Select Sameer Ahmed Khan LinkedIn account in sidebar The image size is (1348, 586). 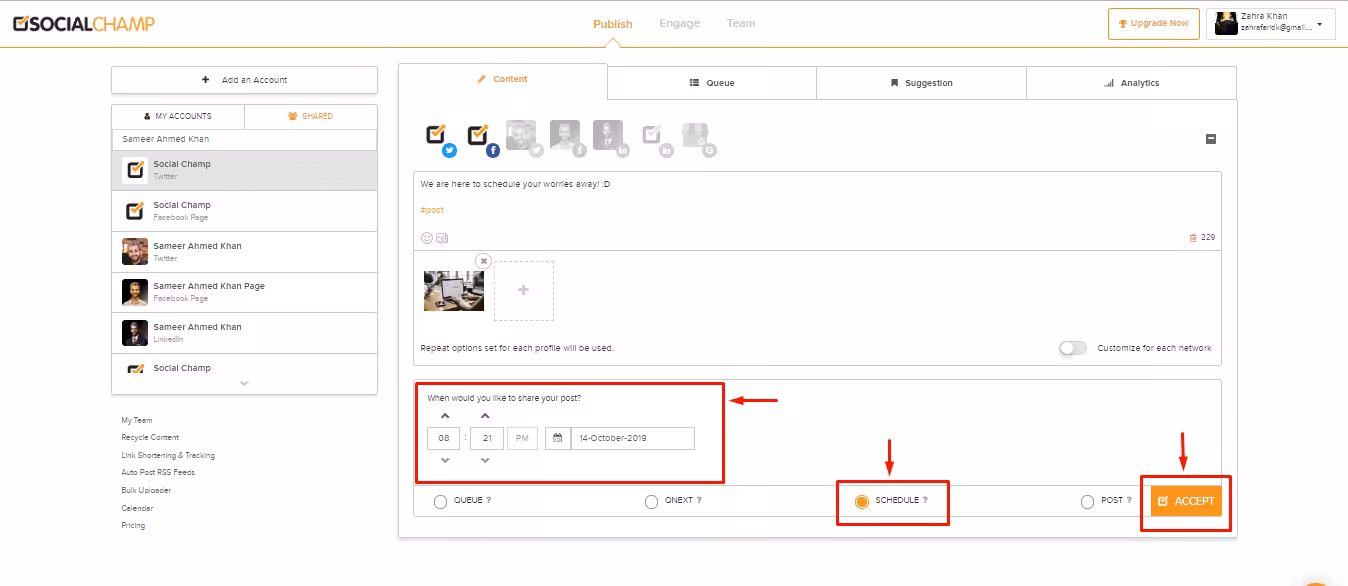pyautogui.click(x=244, y=333)
